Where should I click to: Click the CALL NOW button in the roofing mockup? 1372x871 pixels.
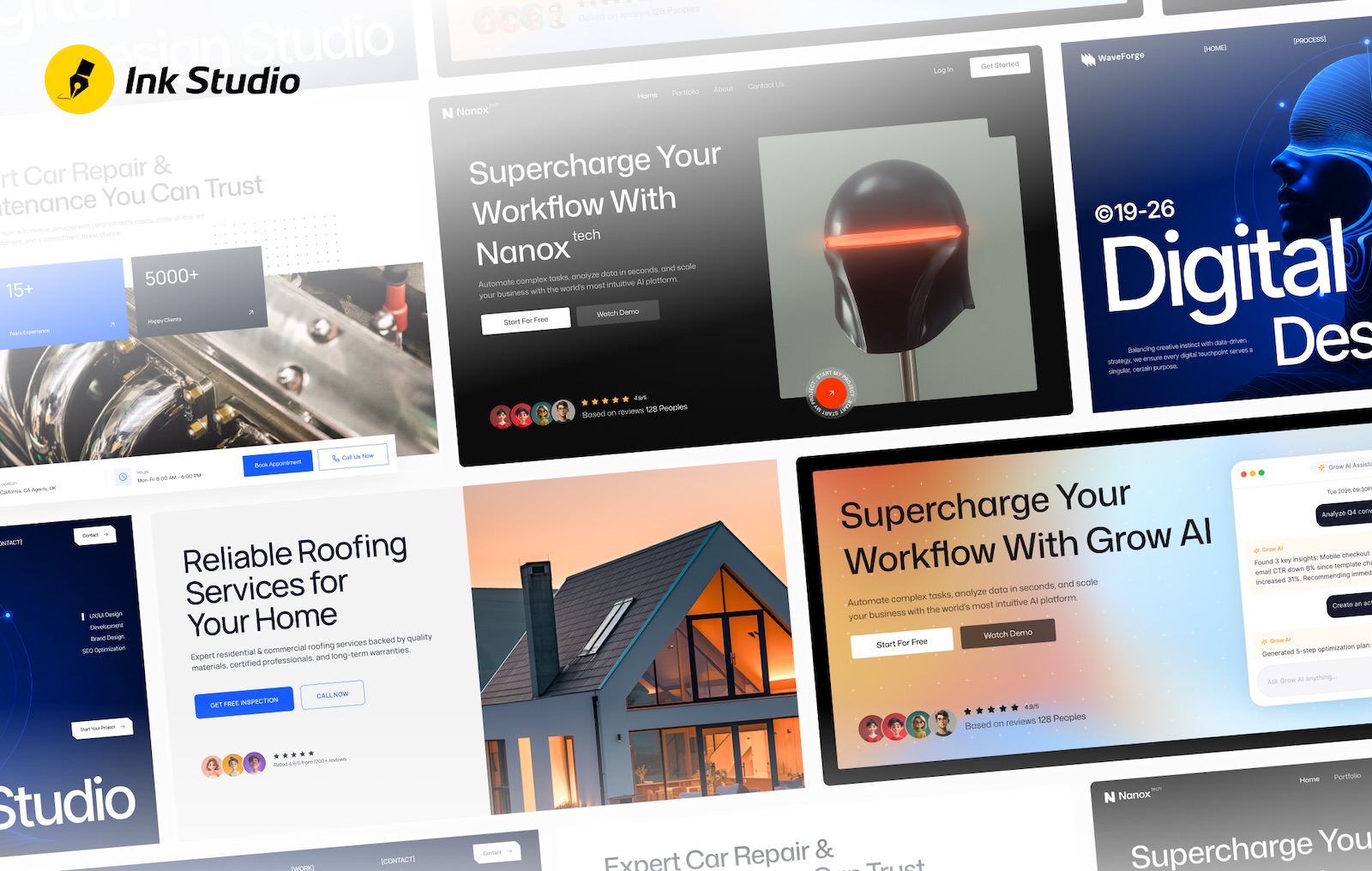pyautogui.click(x=332, y=694)
